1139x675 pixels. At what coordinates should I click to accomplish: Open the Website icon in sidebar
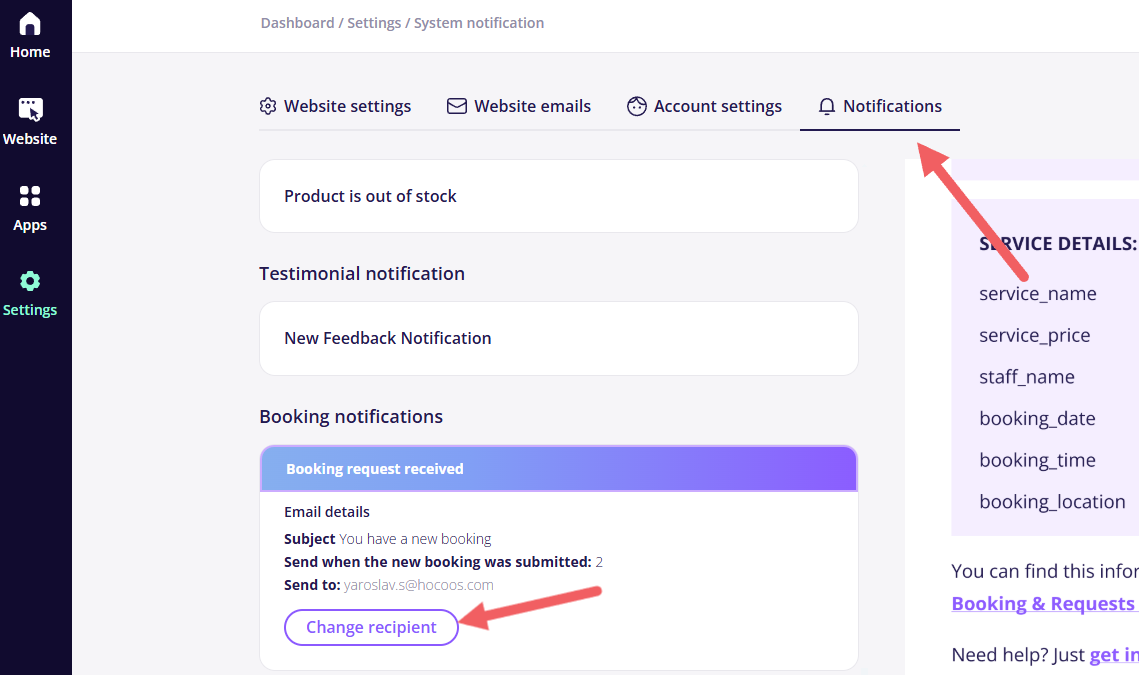(30, 110)
